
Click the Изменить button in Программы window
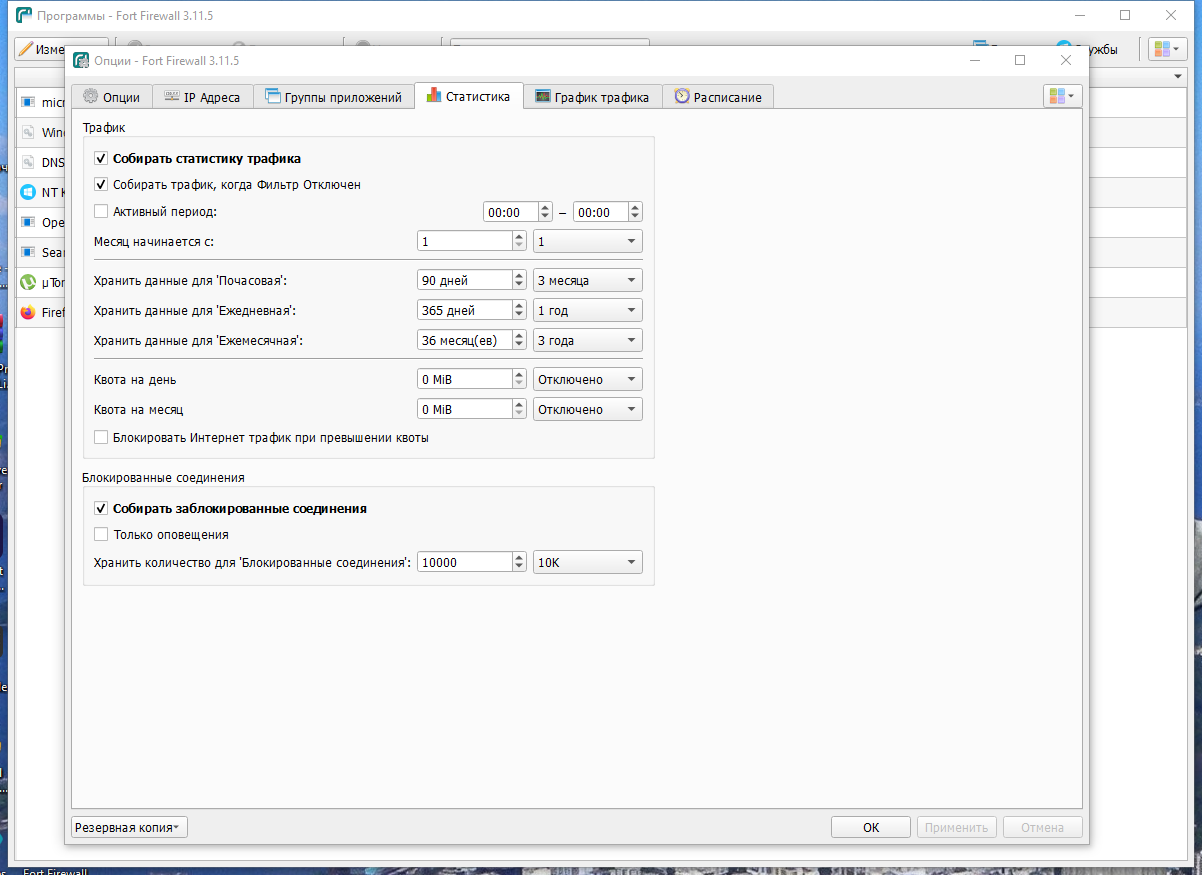click(x=41, y=49)
